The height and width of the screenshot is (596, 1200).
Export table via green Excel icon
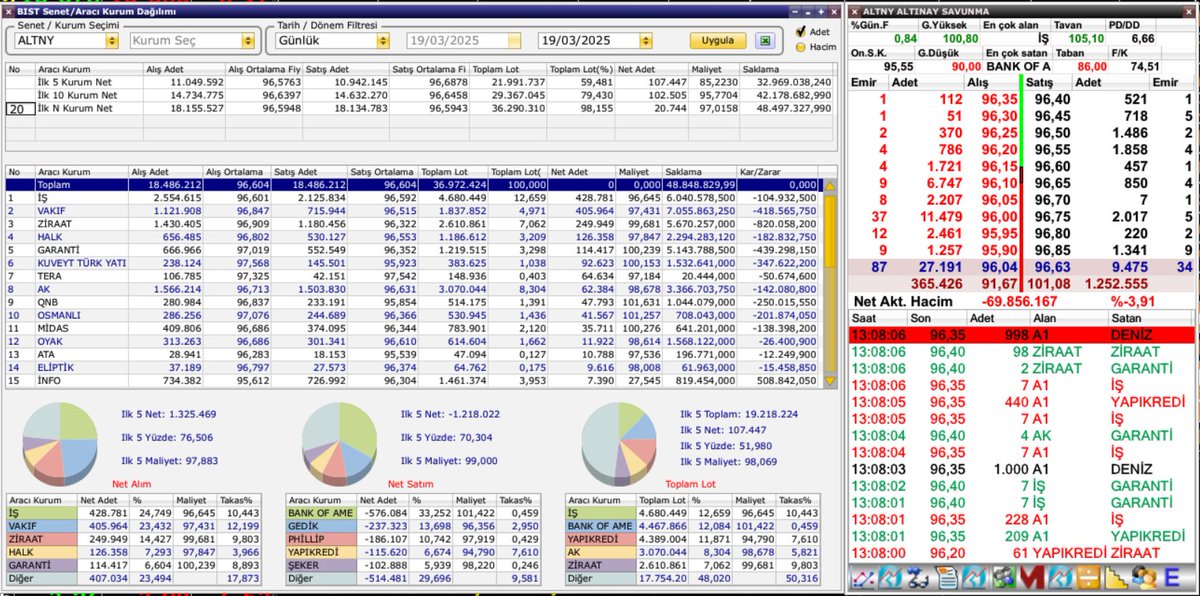pos(765,41)
